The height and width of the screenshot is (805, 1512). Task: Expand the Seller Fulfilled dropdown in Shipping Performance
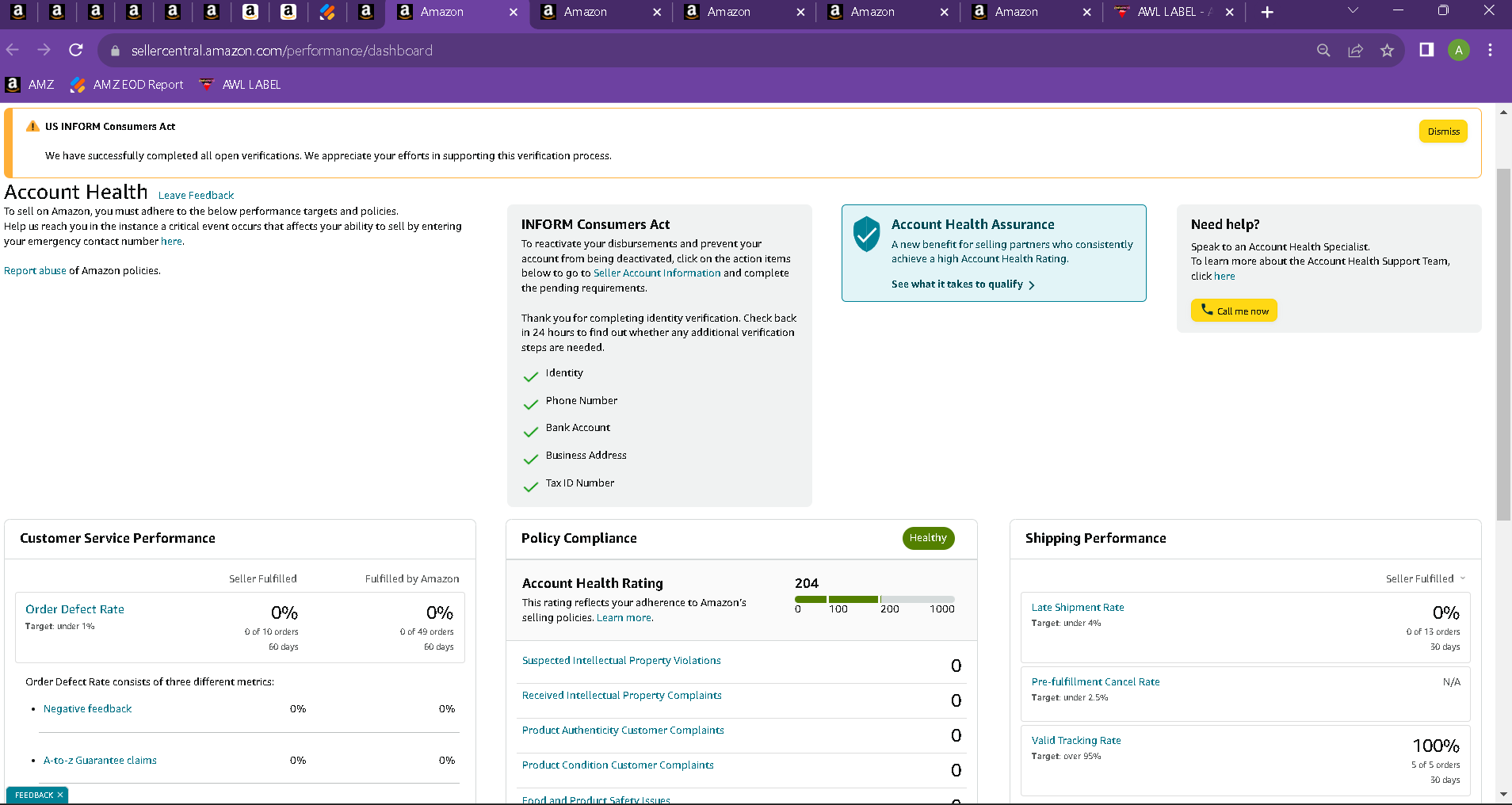point(1426,578)
